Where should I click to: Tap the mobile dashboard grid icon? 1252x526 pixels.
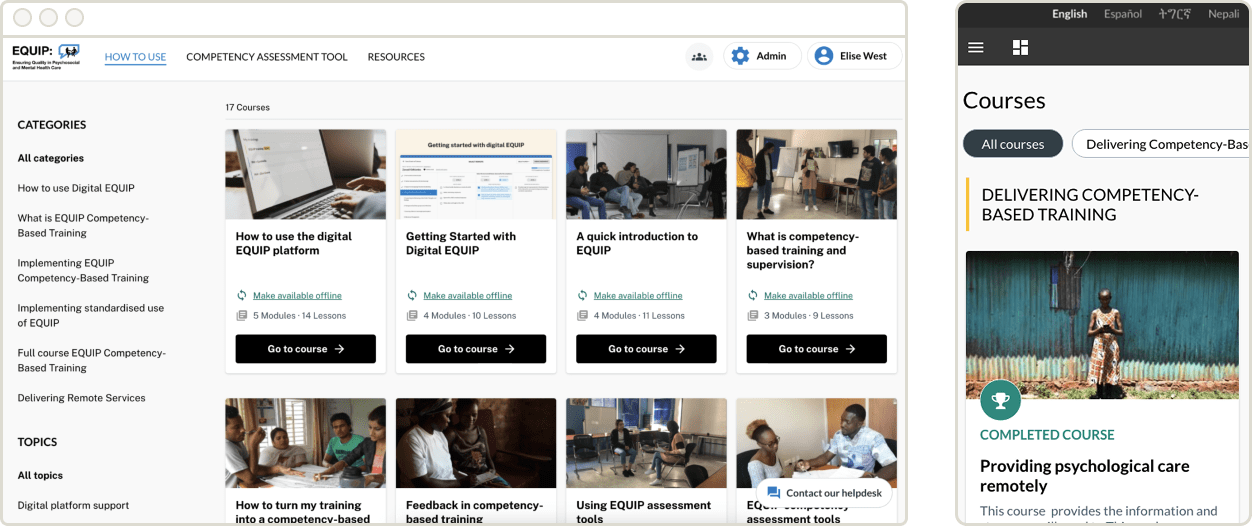[1020, 47]
